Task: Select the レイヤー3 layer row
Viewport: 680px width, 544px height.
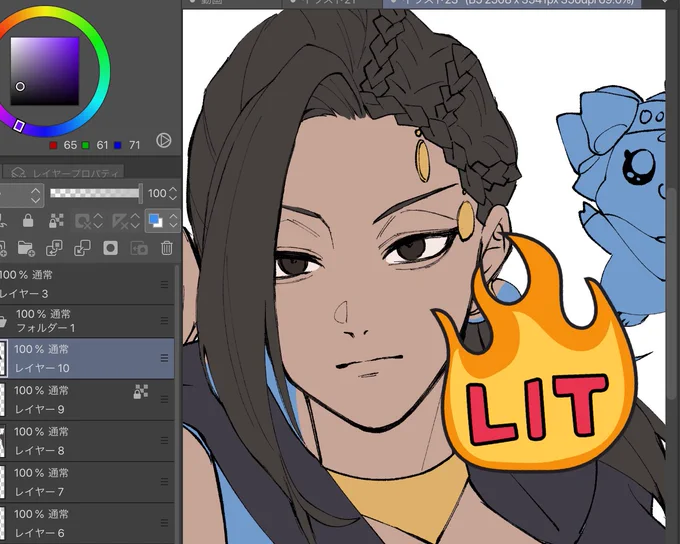Action: tap(87, 284)
